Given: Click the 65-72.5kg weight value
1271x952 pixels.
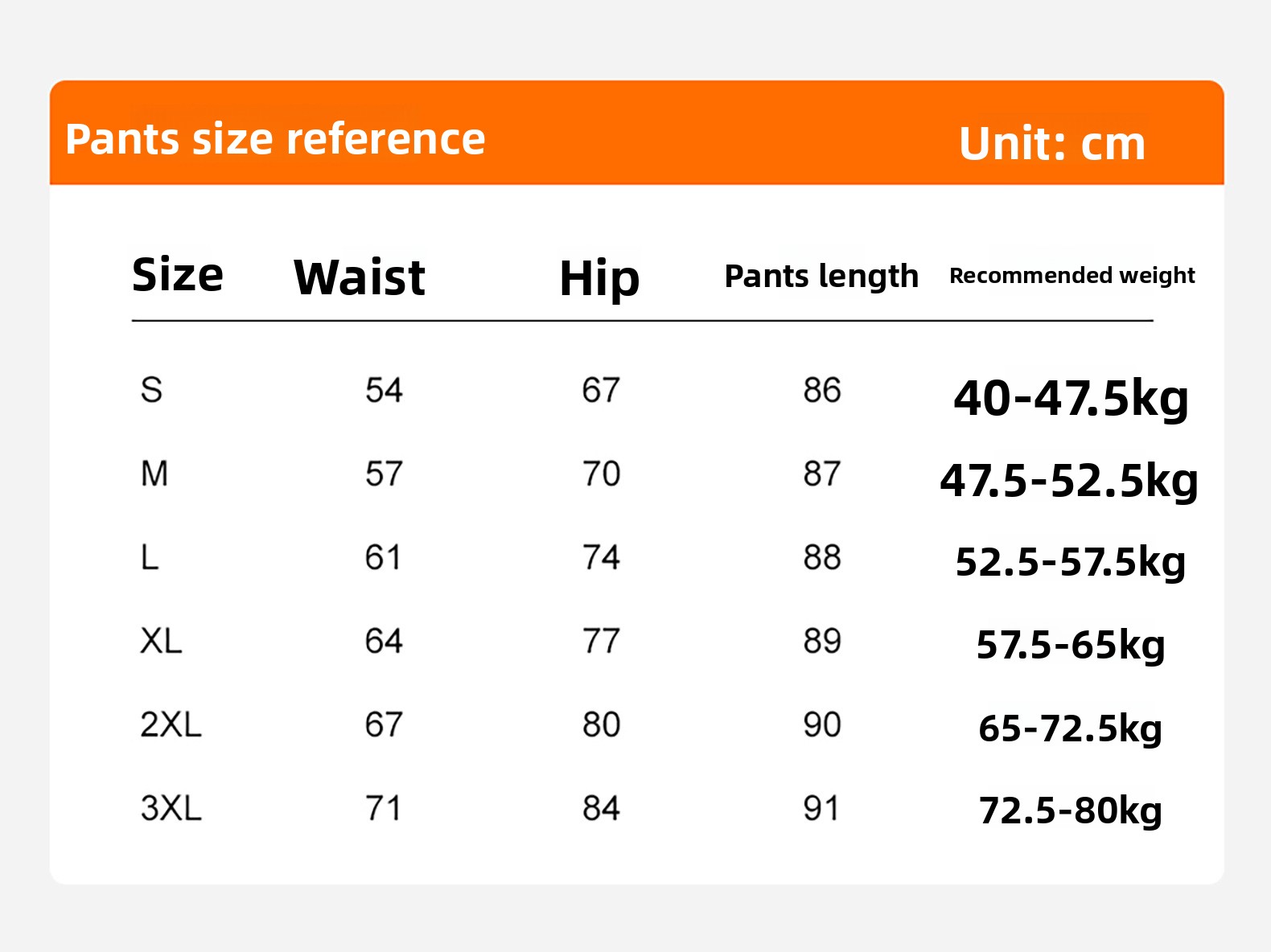Looking at the screenshot, I should click(1070, 728).
